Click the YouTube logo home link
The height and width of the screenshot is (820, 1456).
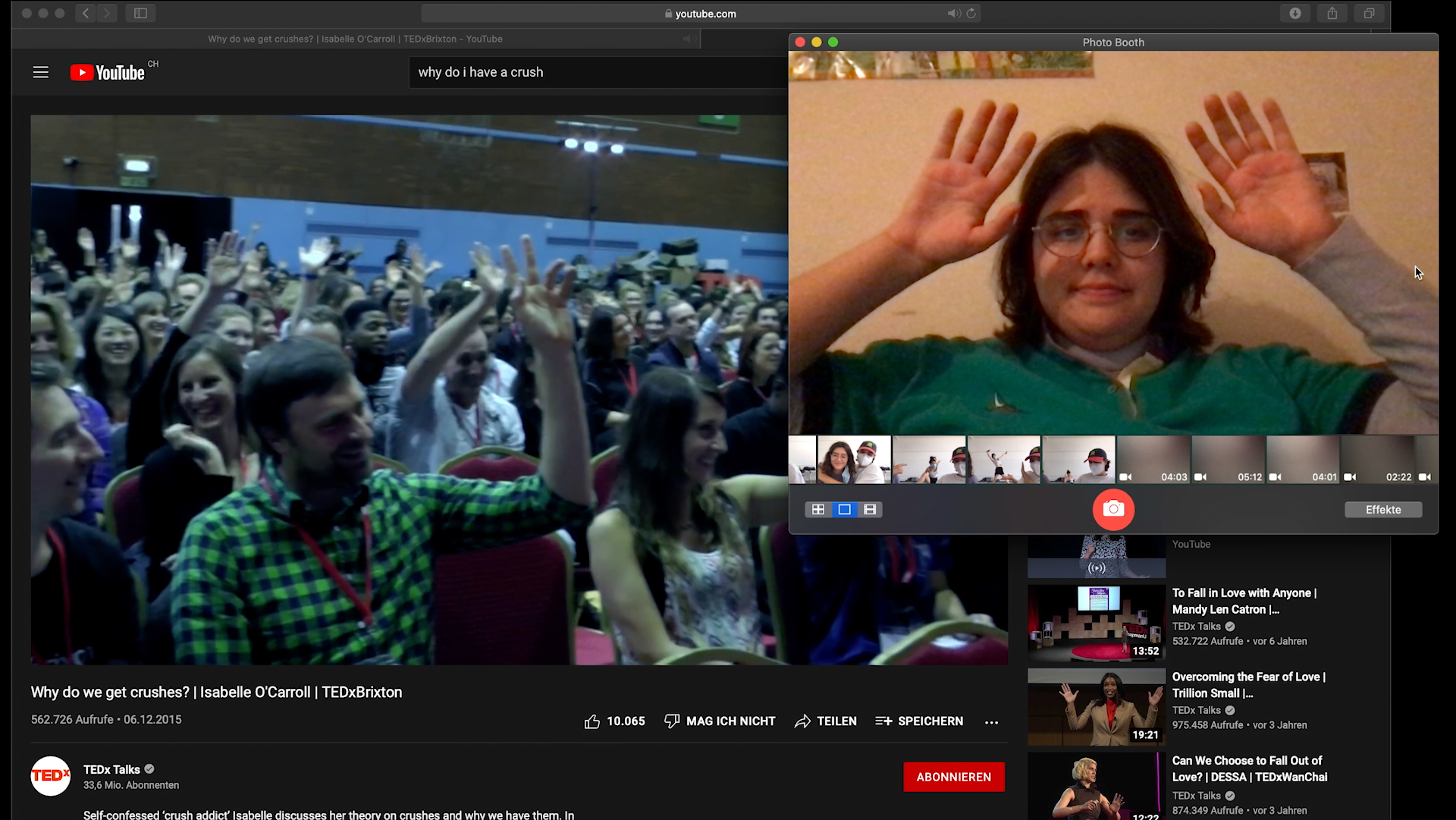point(107,72)
